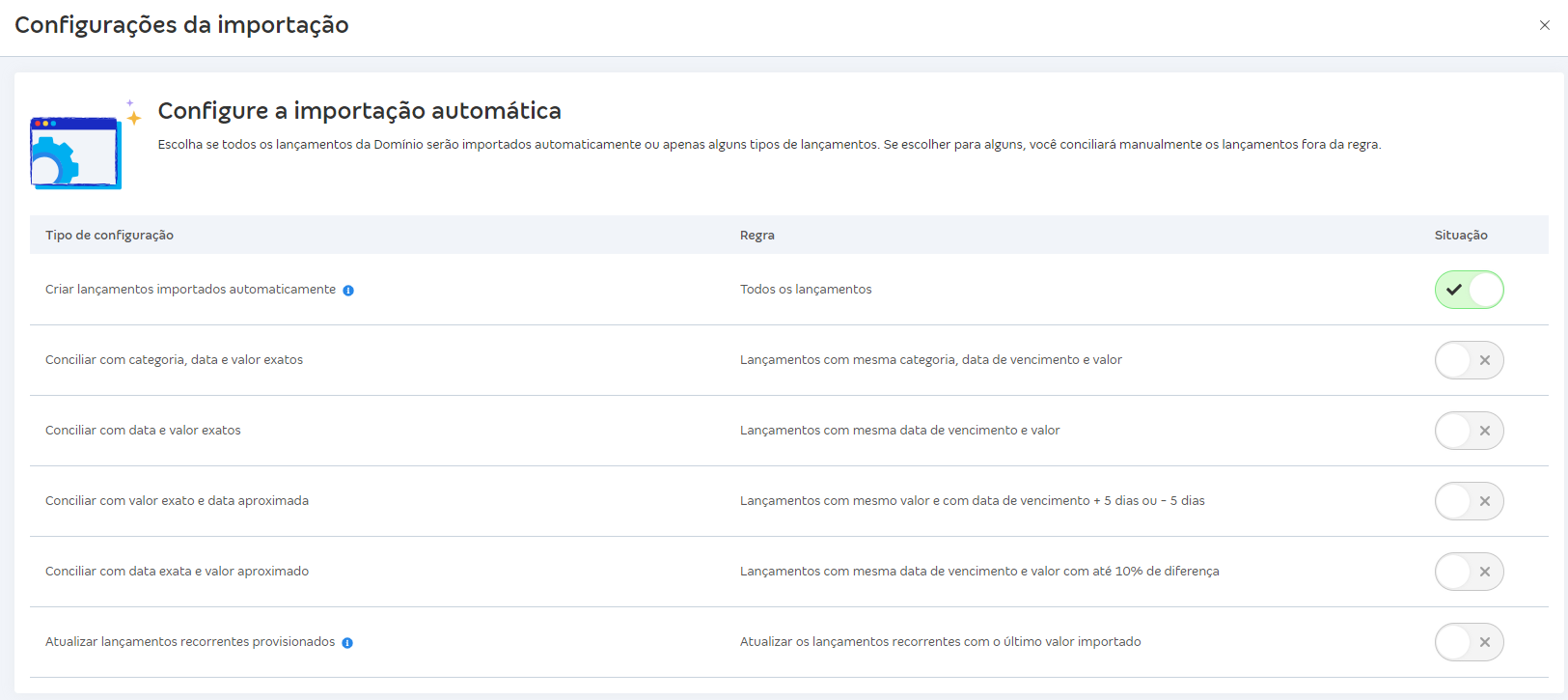The width and height of the screenshot is (1568, 700).
Task: Click the Situação column header
Action: click(x=1460, y=236)
